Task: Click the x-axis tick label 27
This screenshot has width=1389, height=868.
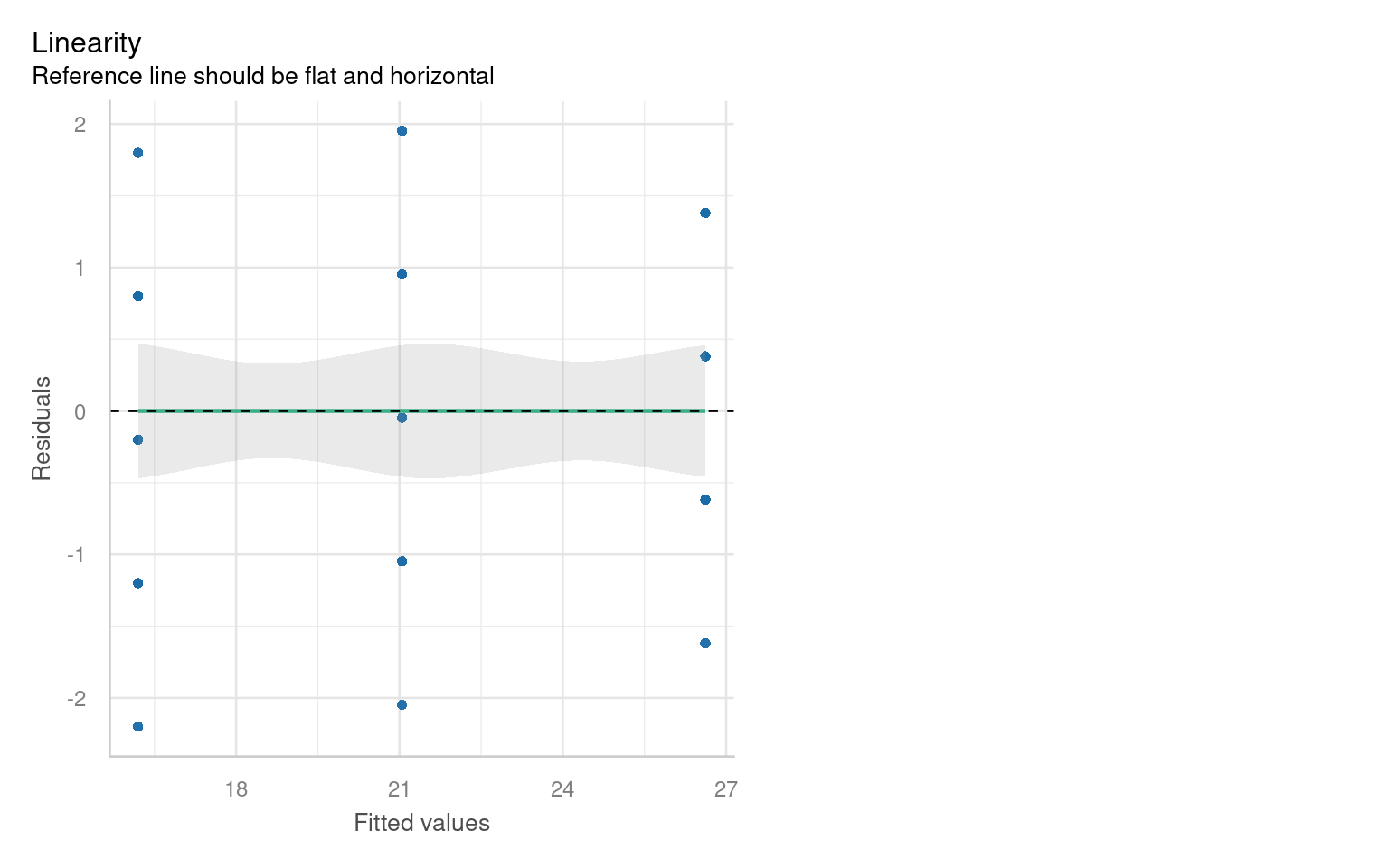Action: pos(725,789)
